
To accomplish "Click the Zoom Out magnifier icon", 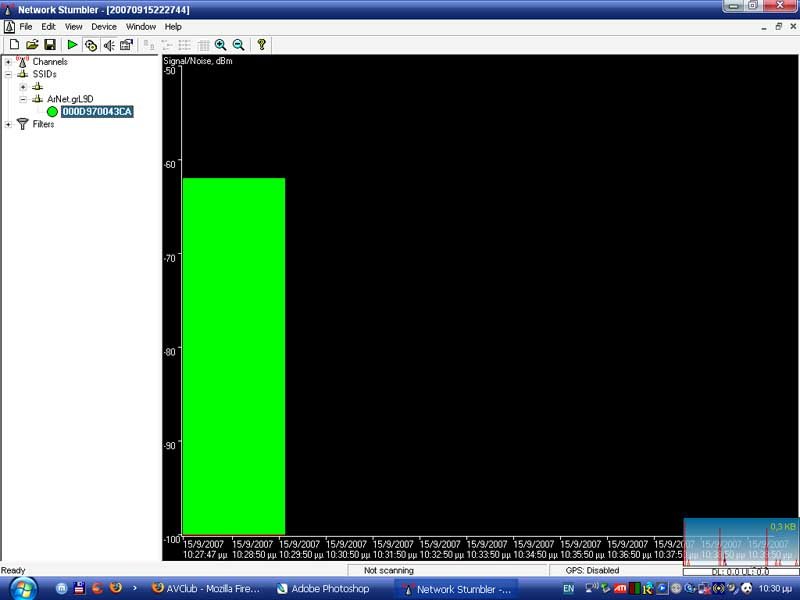I will (x=239, y=45).
